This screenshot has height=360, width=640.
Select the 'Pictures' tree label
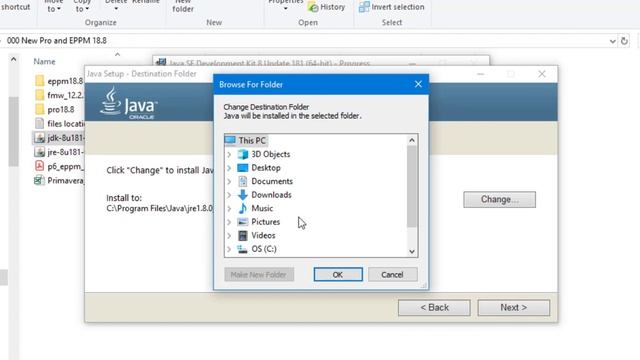click(x=266, y=222)
